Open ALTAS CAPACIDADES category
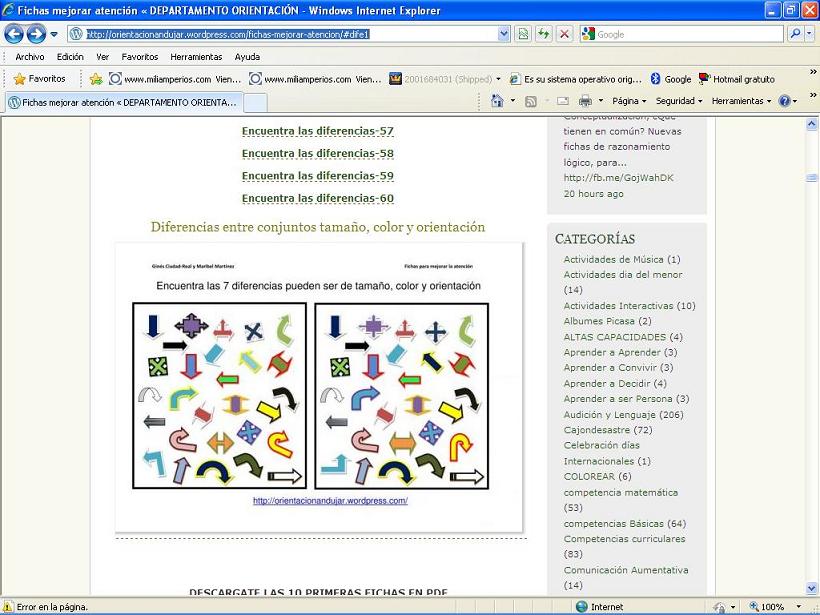 point(614,337)
